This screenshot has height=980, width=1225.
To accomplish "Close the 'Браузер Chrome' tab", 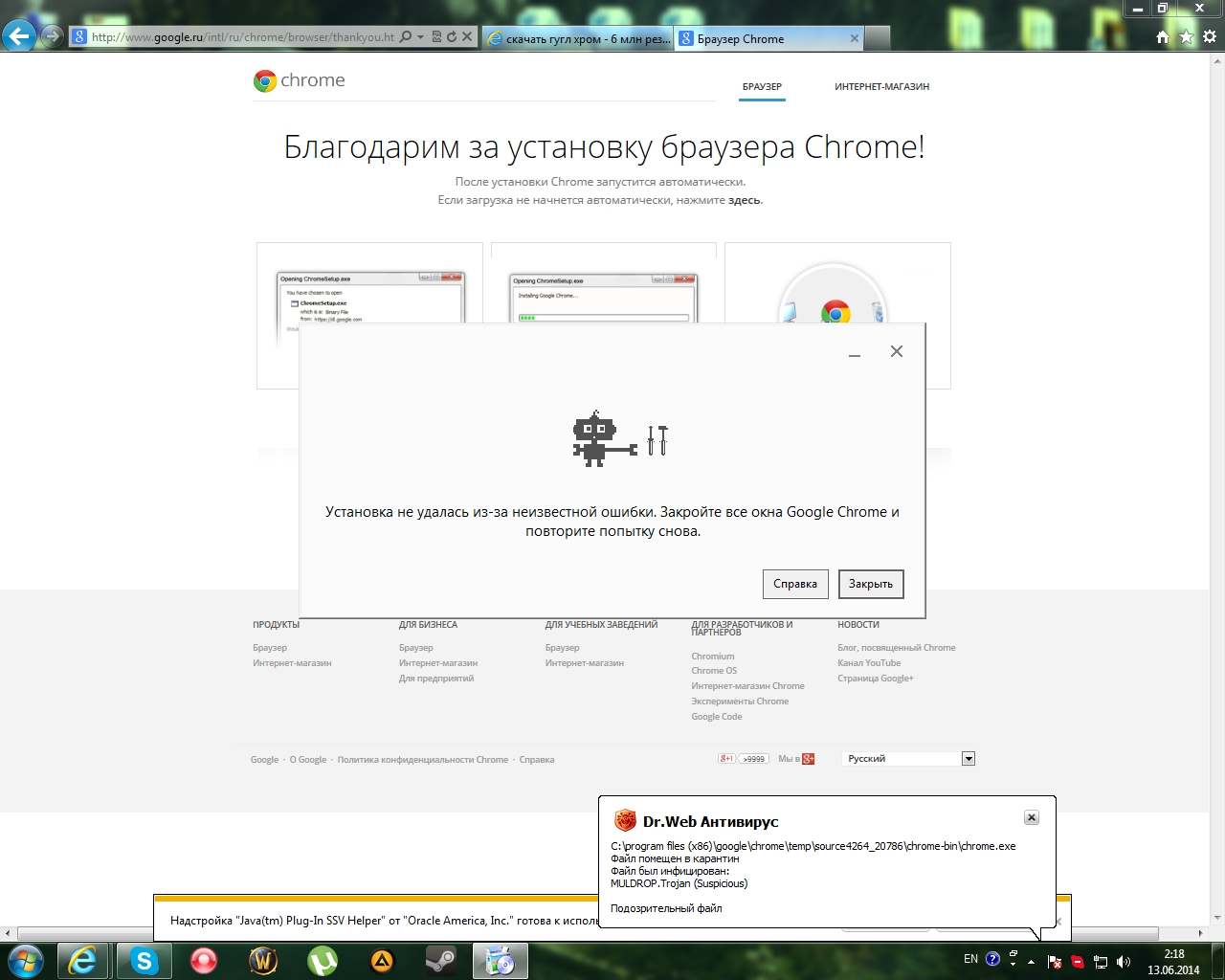I will 855,38.
